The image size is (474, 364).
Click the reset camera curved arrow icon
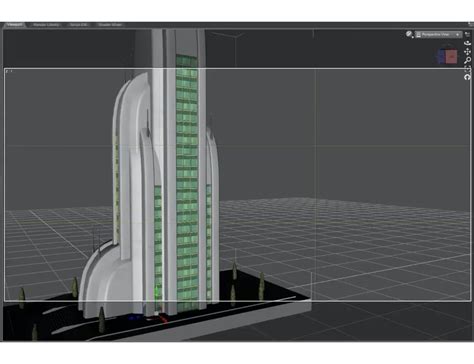click(468, 77)
